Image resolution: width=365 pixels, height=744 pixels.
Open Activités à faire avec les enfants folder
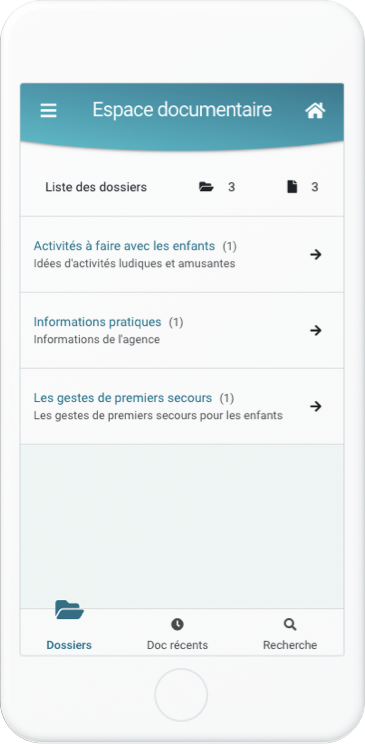pyautogui.click(x=124, y=246)
